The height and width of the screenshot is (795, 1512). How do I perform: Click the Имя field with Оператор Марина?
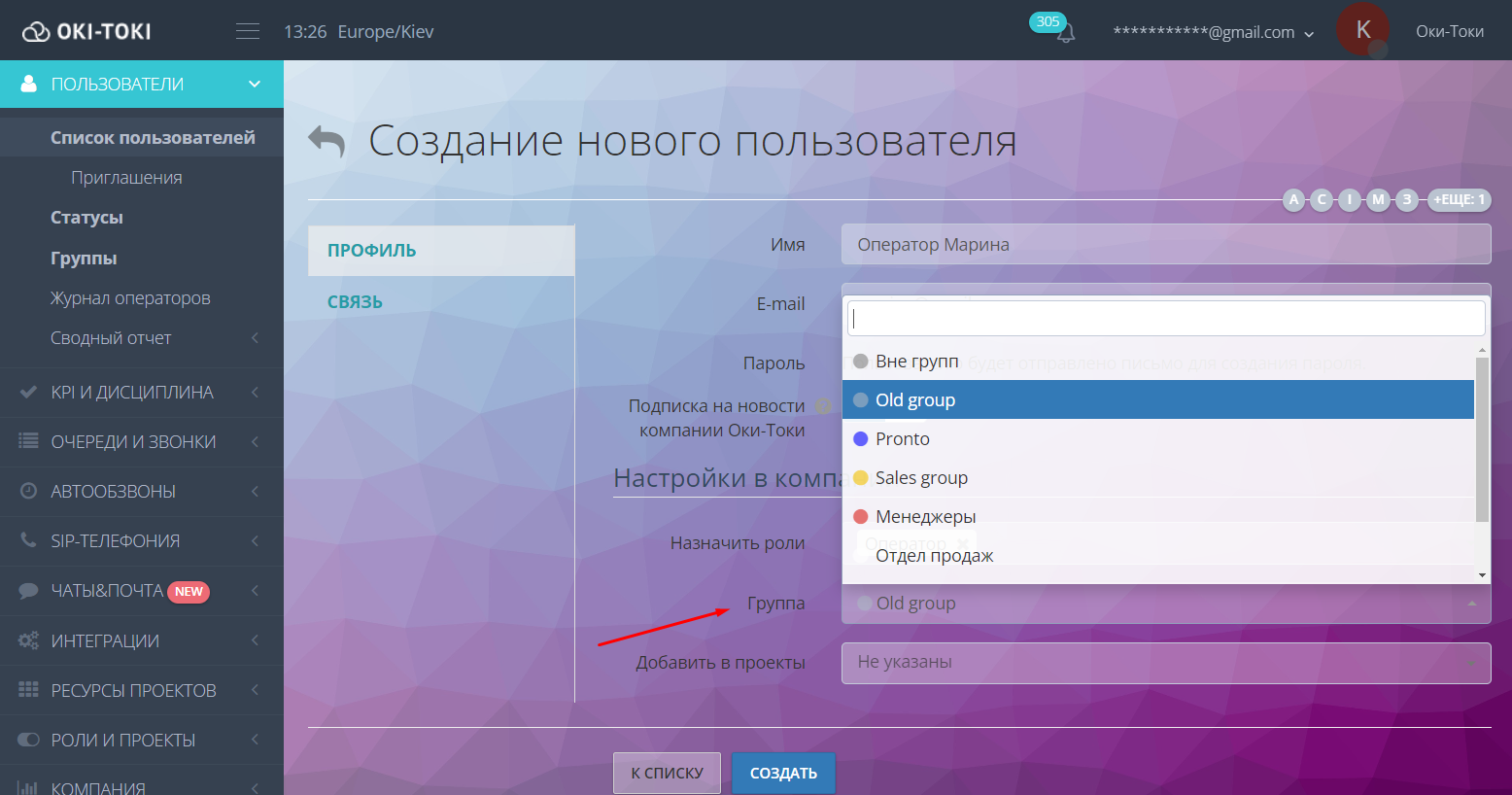pos(1166,244)
